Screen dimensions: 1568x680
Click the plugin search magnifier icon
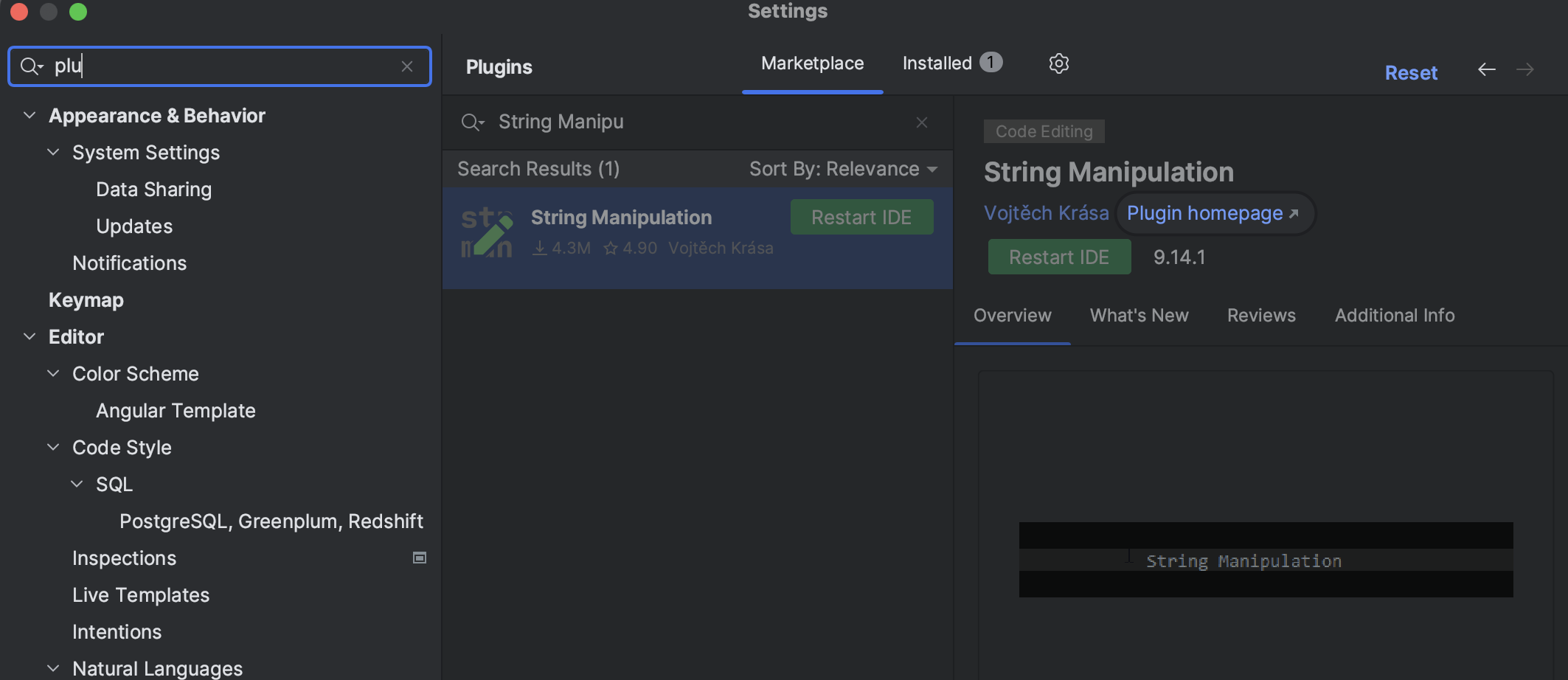[x=472, y=122]
